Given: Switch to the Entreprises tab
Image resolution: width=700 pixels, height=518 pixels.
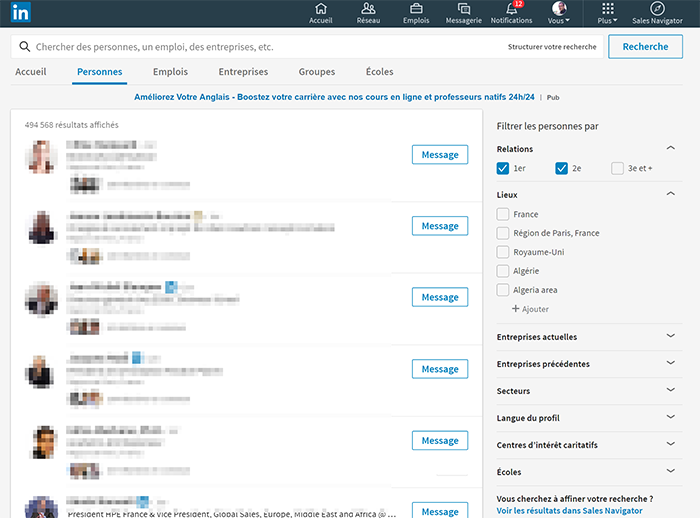Looking at the screenshot, I should 243,72.
